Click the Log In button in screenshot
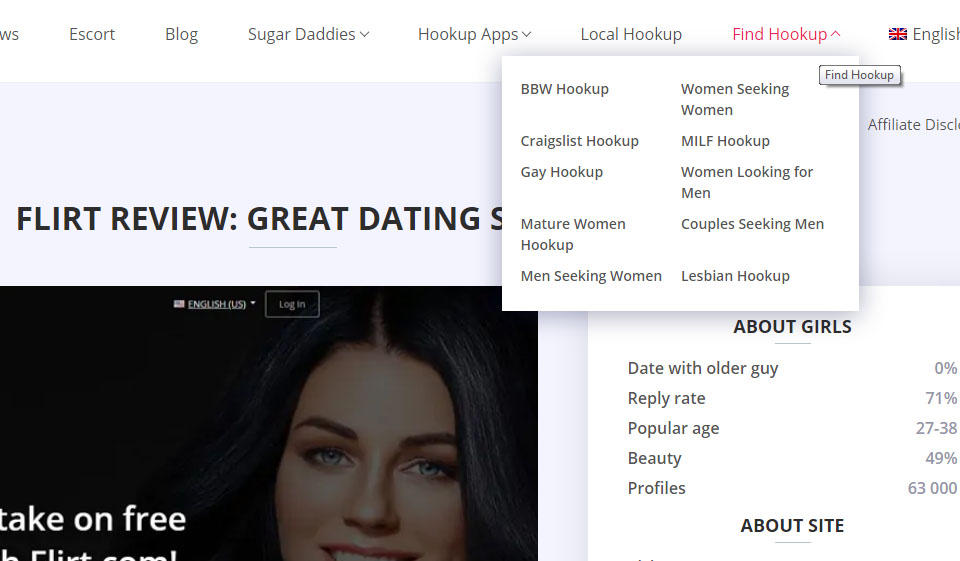This screenshot has width=960, height=561. coord(292,304)
